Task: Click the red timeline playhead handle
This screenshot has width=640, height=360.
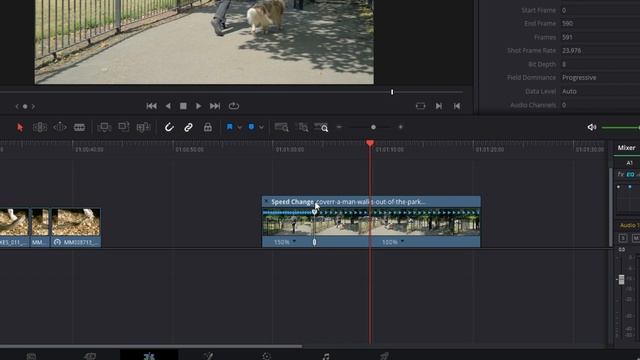Action: (x=370, y=143)
